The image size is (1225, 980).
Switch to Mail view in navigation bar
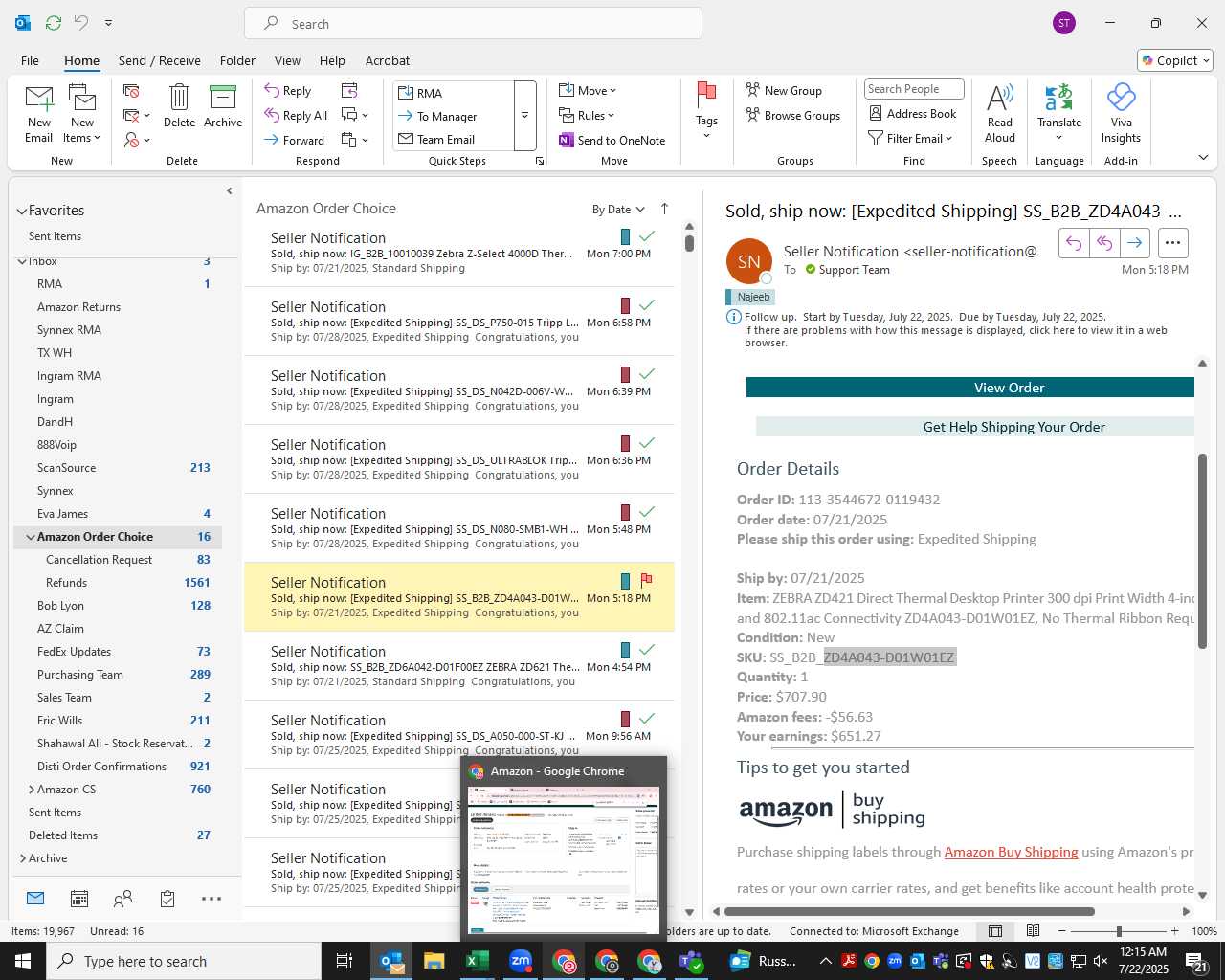[35, 899]
